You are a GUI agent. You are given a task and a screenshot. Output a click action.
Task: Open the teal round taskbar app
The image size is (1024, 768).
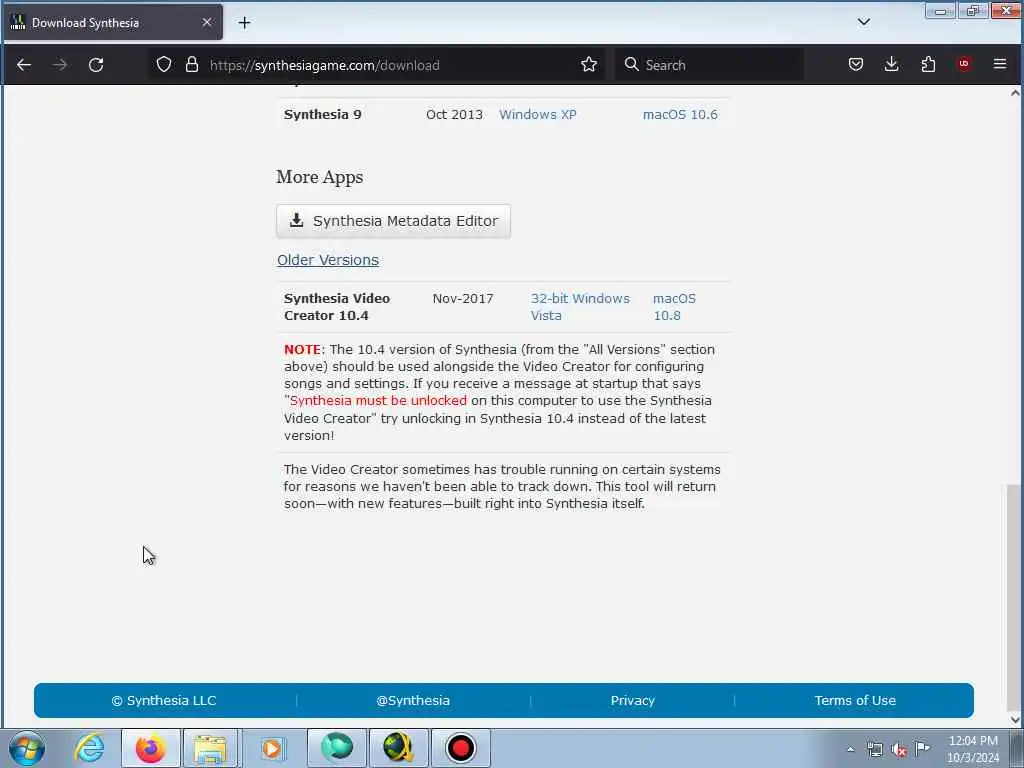(x=336, y=748)
